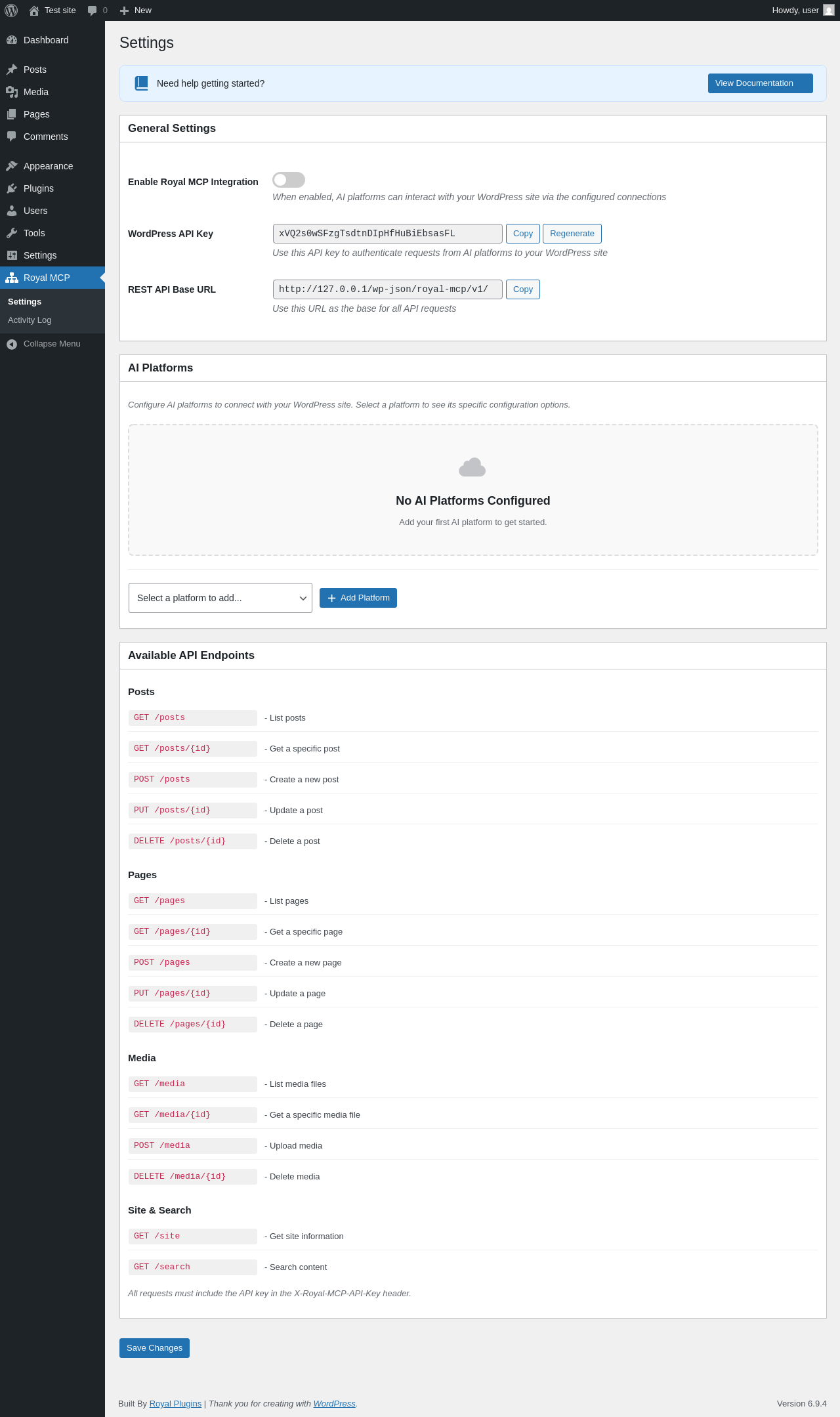
Task: Click the View Documentation button
Action: 761,83
